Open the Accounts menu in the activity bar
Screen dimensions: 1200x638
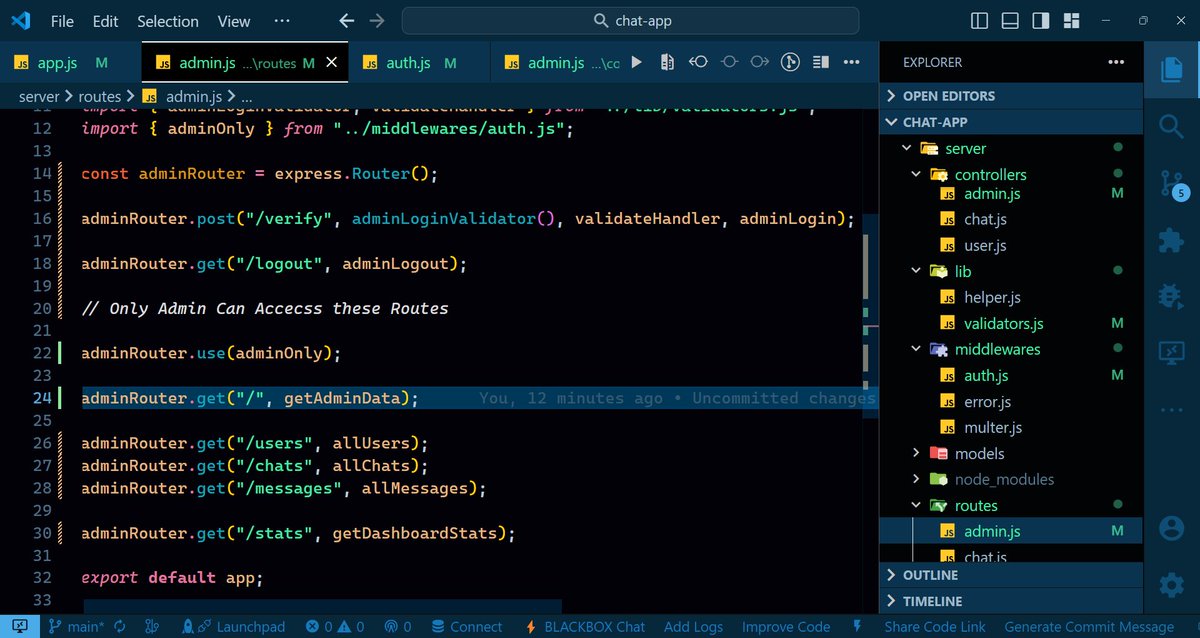click(x=1171, y=527)
